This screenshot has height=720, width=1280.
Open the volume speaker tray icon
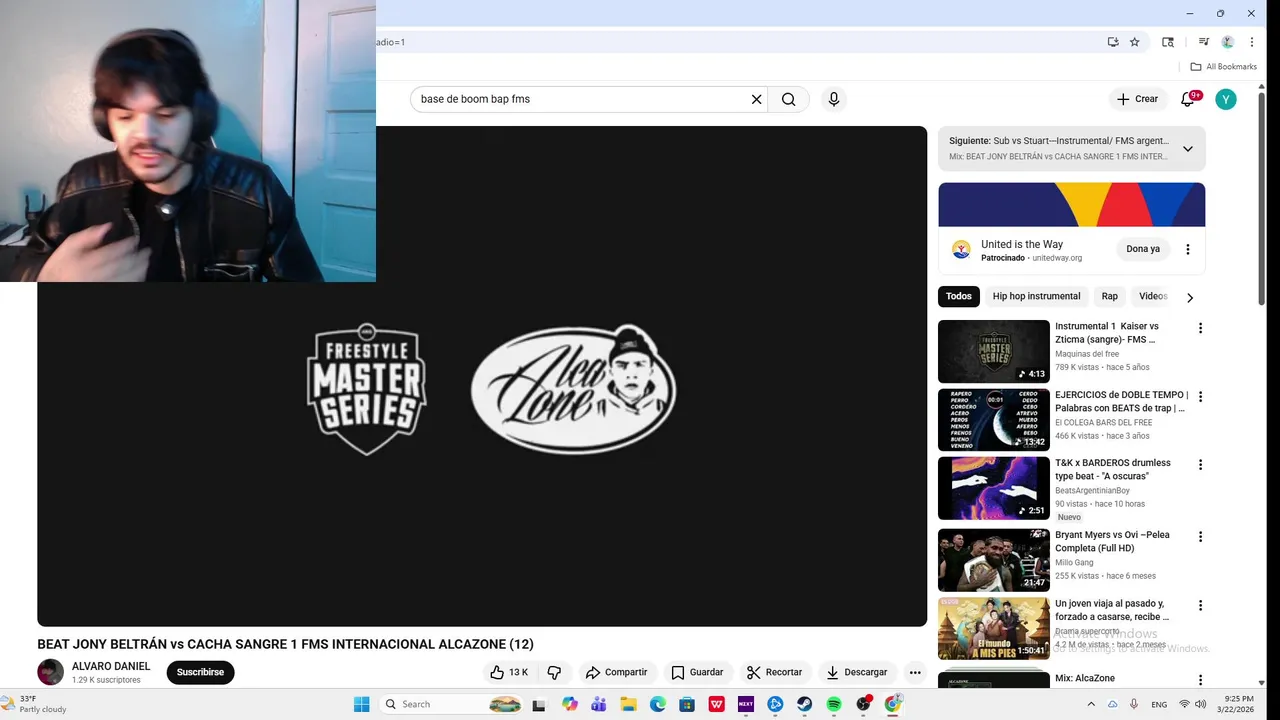[x=1200, y=704]
